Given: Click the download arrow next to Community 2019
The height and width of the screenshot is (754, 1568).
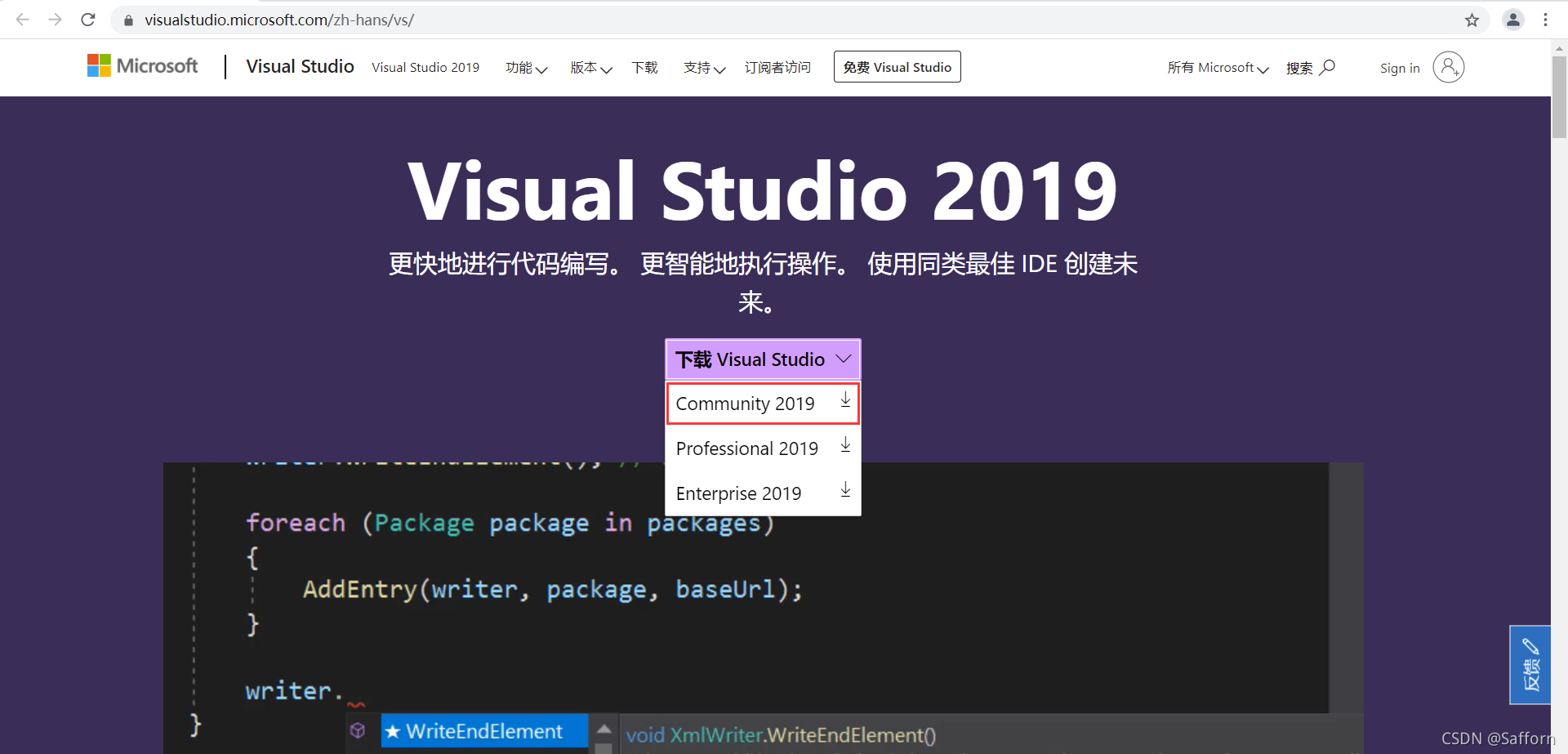Looking at the screenshot, I should tap(845, 400).
